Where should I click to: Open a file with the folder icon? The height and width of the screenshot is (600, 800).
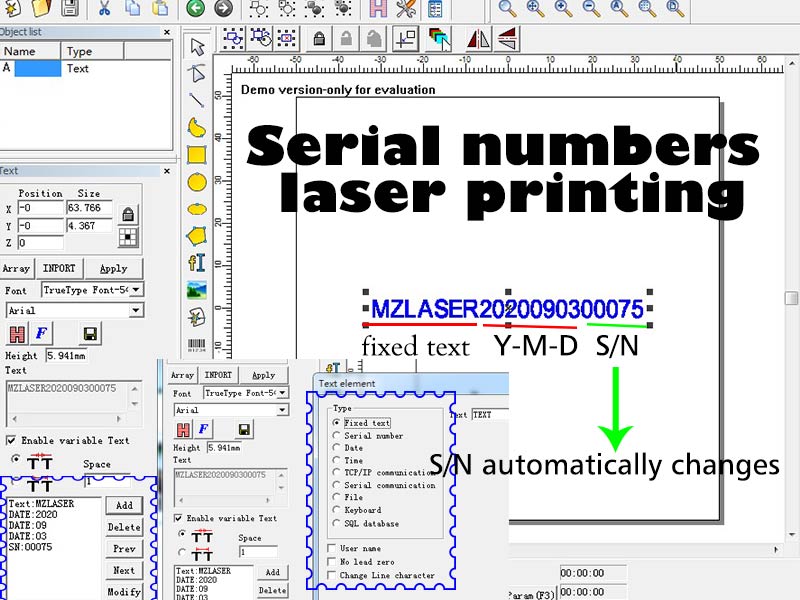coord(42,8)
